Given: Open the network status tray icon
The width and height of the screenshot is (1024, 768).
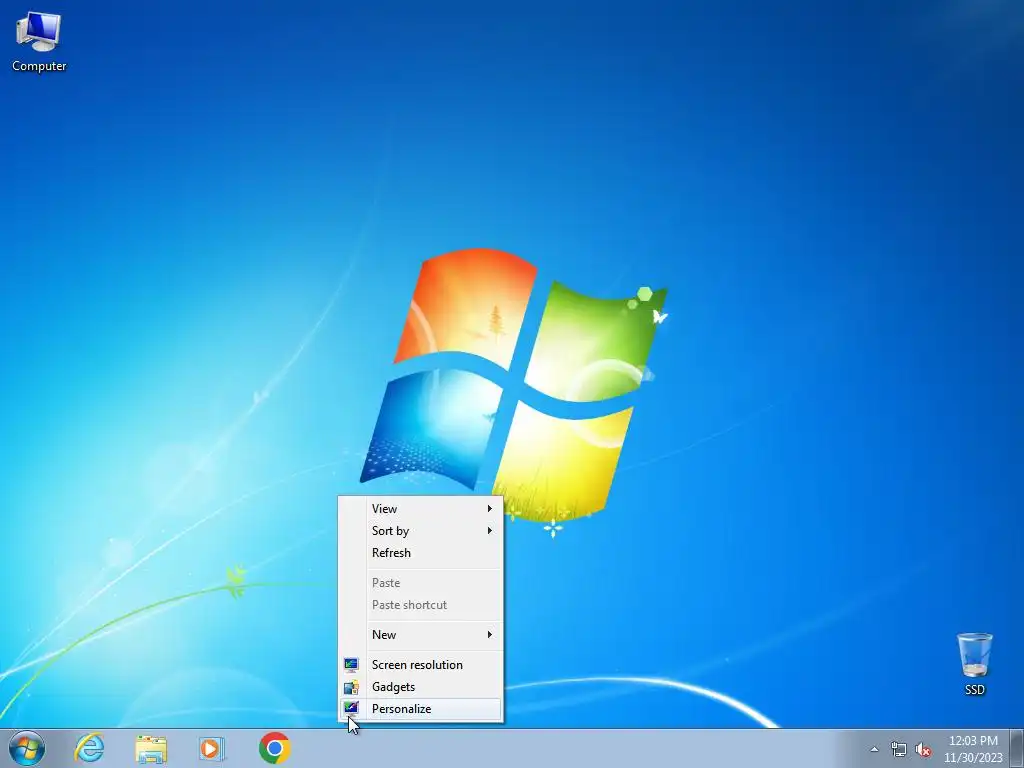Looking at the screenshot, I should 899,750.
